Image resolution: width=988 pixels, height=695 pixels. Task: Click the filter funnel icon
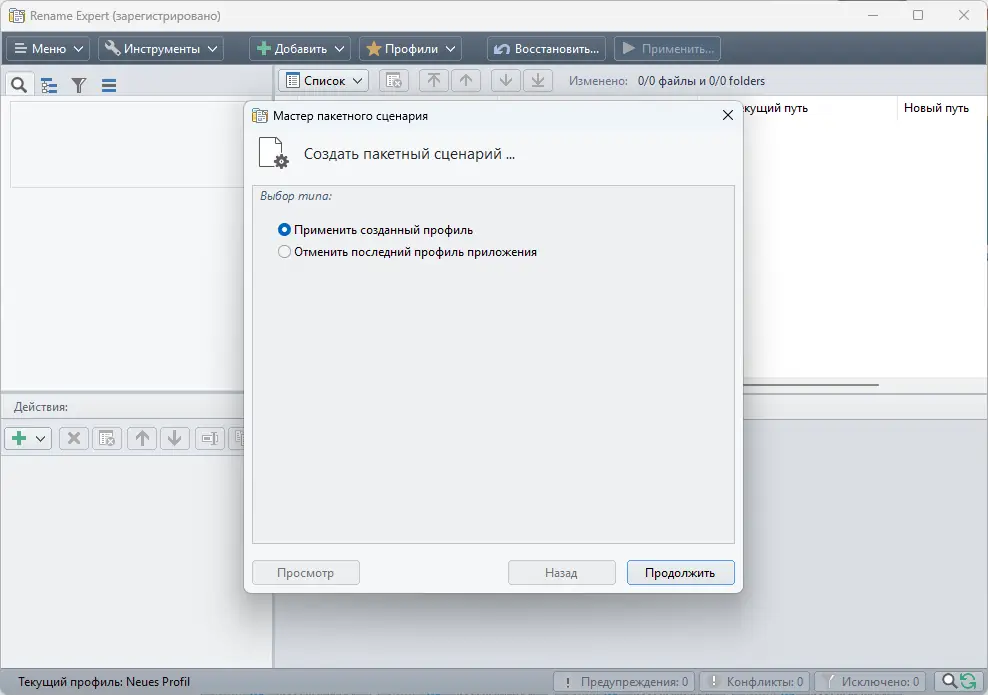[79, 85]
